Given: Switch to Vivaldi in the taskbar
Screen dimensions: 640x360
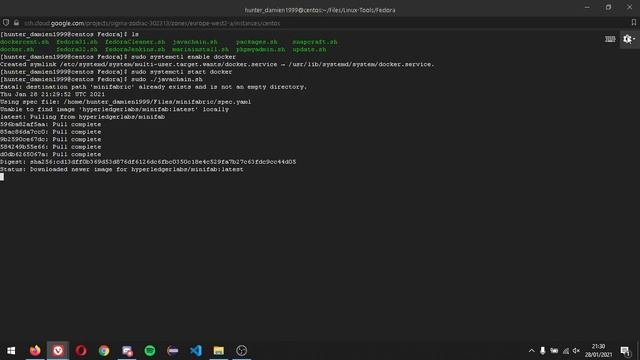Looking at the screenshot, I should click(58, 351).
